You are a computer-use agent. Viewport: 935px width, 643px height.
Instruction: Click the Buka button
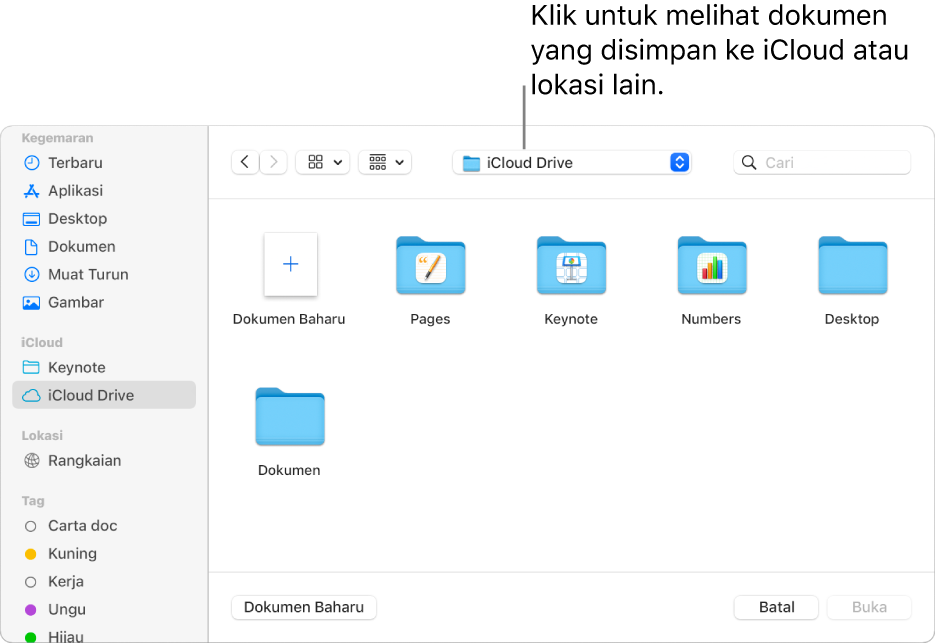click(869, 607)
